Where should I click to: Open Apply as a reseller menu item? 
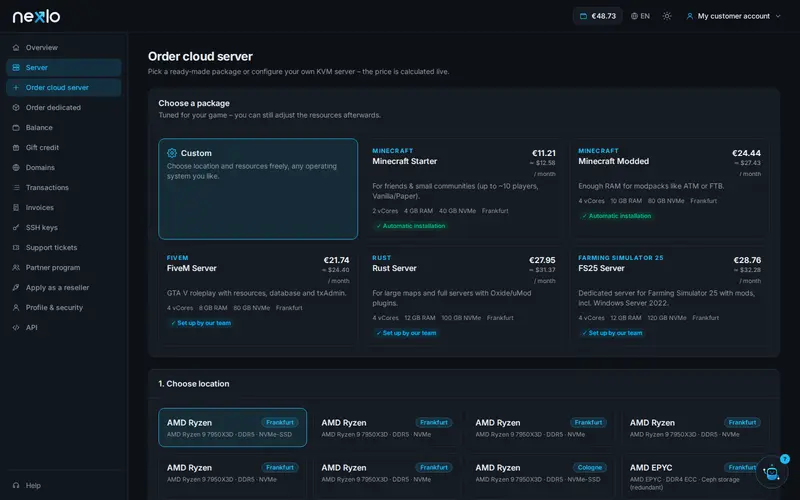64,287
